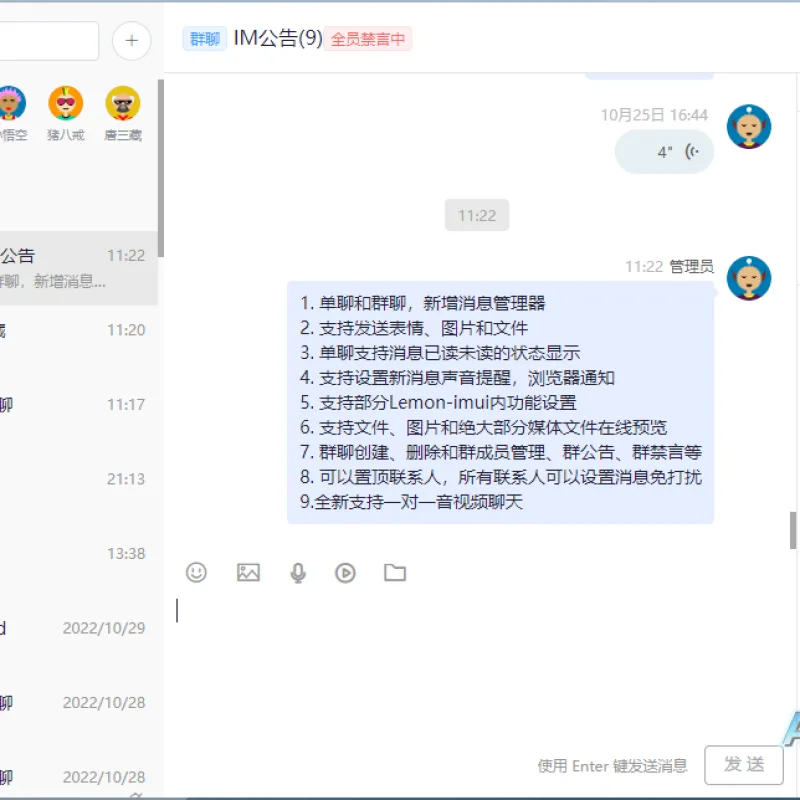Image resolution: width=800 pixels, height=800 pixels.
Task: Click announcement line 9.全新支持一对一音视频聊天
Action: click(411, 502)
